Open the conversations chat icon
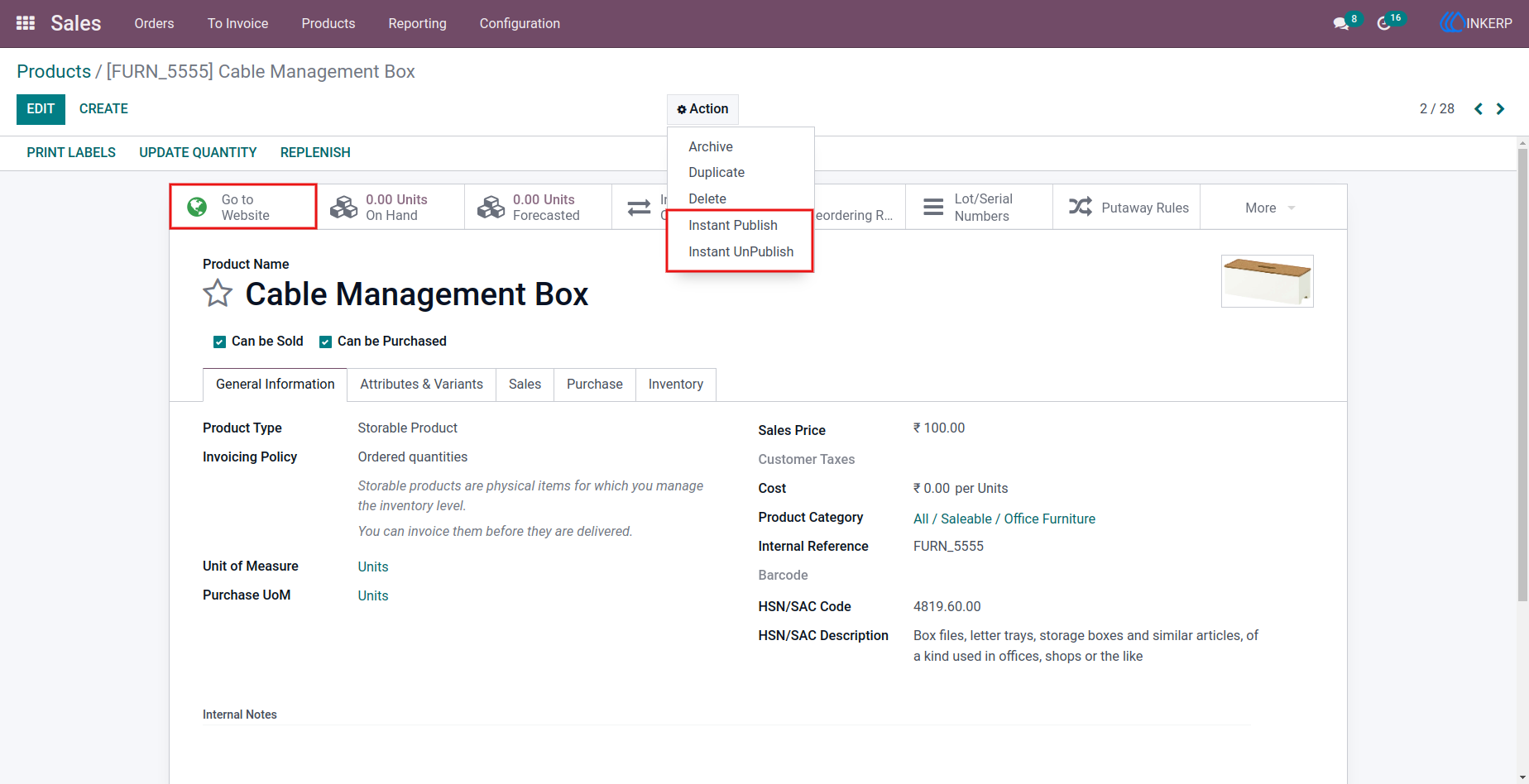Viewport: 1529px width, 784px height. point(1341,24)
